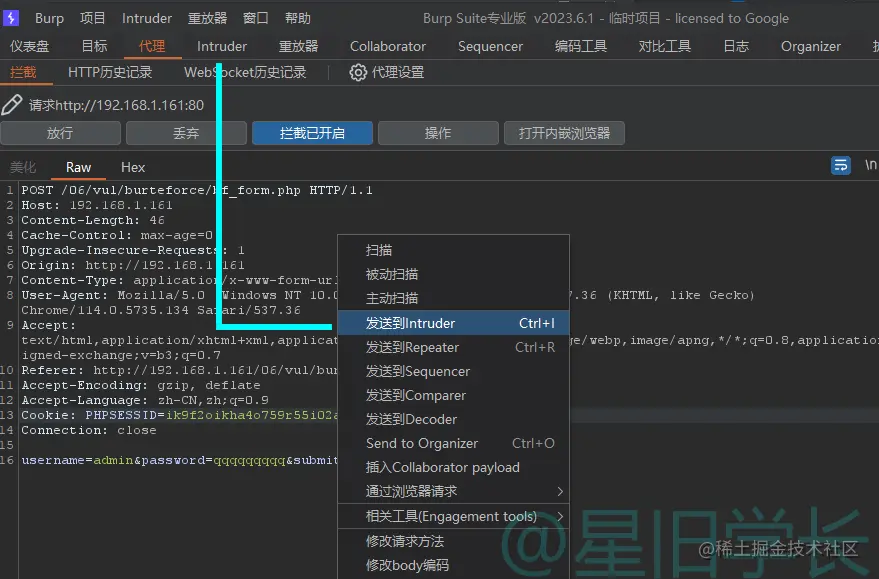This screenshot has width=879, height=579.
Task: Choose 修改请求方法 from context menu
Action: [x=454, y=541]
